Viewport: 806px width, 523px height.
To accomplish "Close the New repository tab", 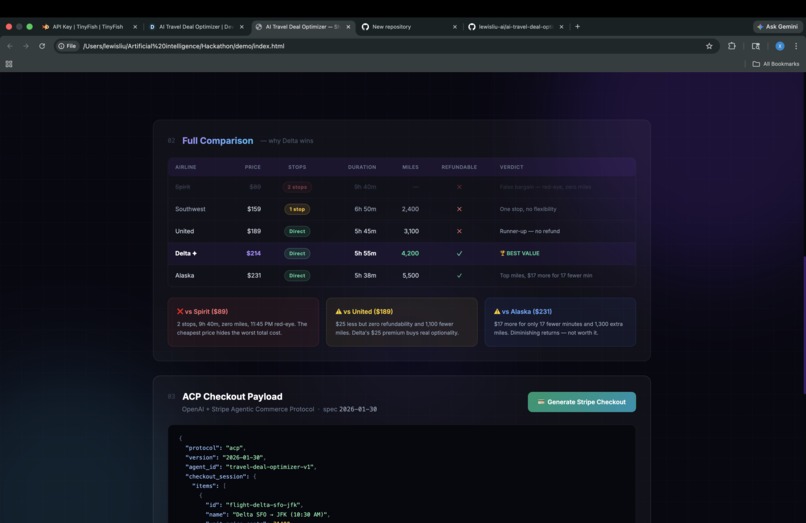I will (x=455, y=27).
